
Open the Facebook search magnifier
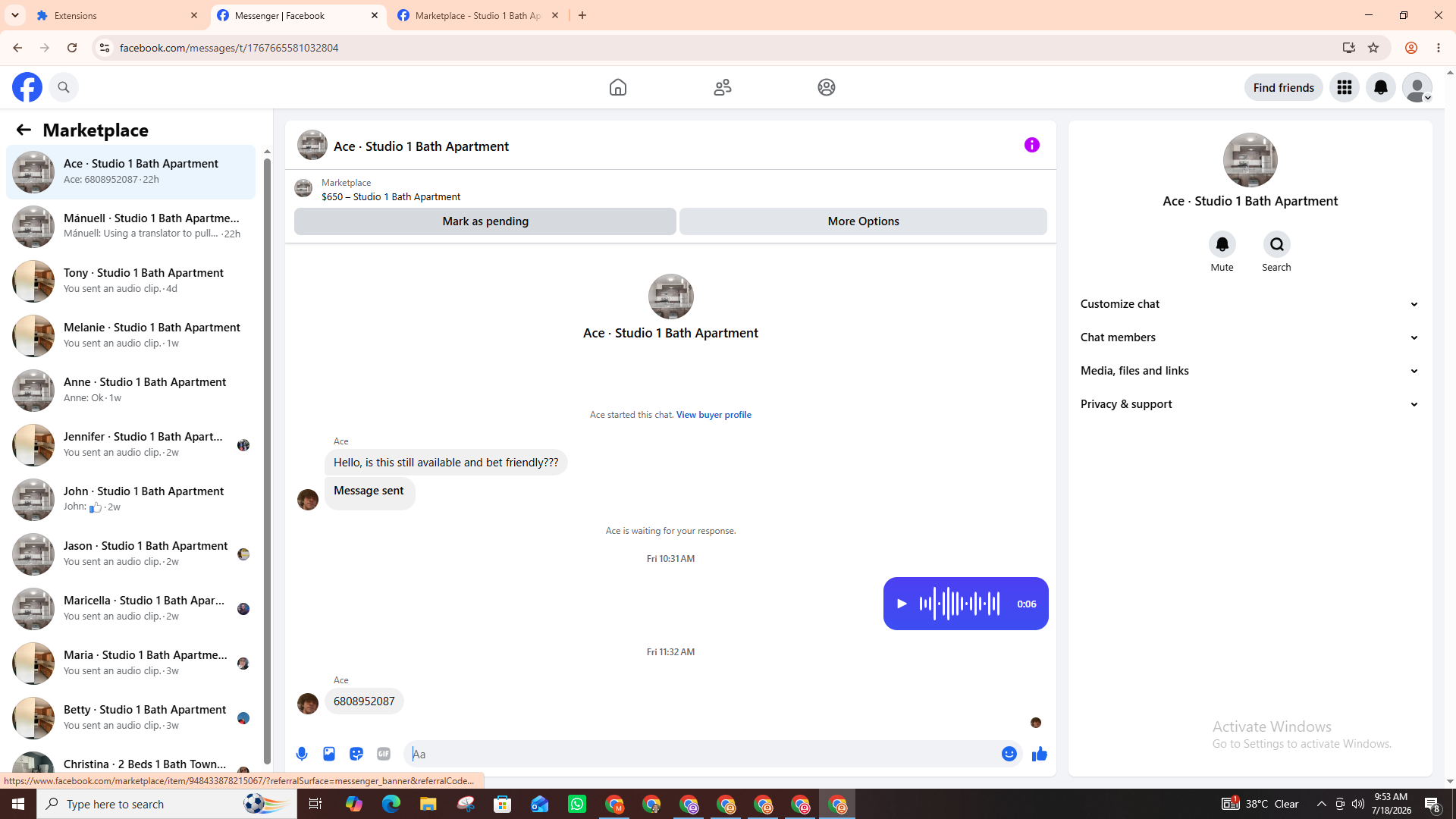click(x=64, y=87)
